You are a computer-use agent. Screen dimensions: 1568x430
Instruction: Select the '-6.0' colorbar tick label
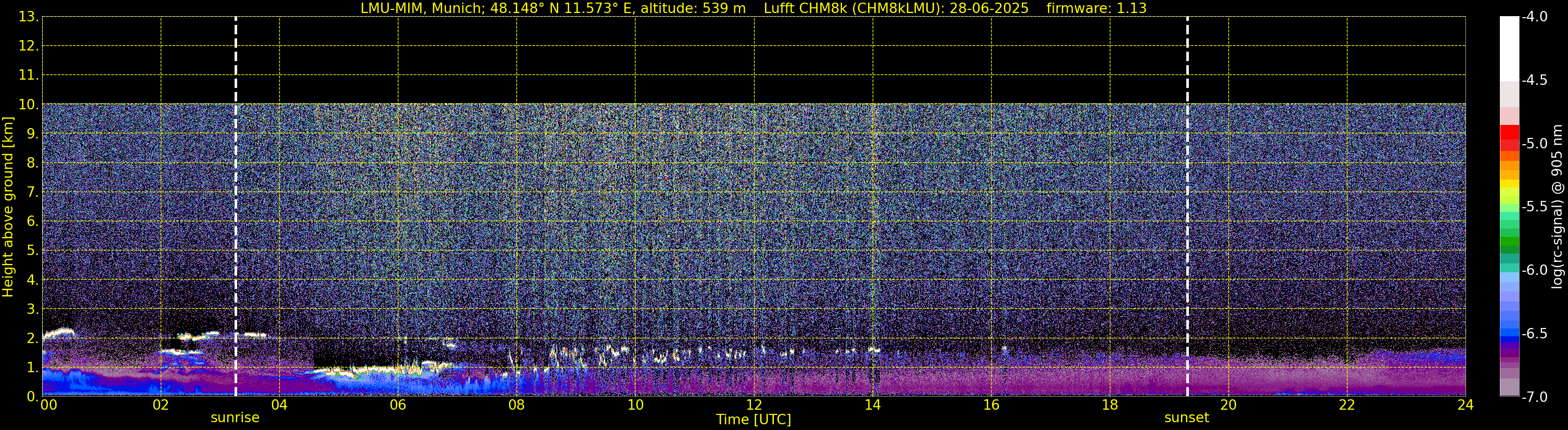(x=1535, y=270)
